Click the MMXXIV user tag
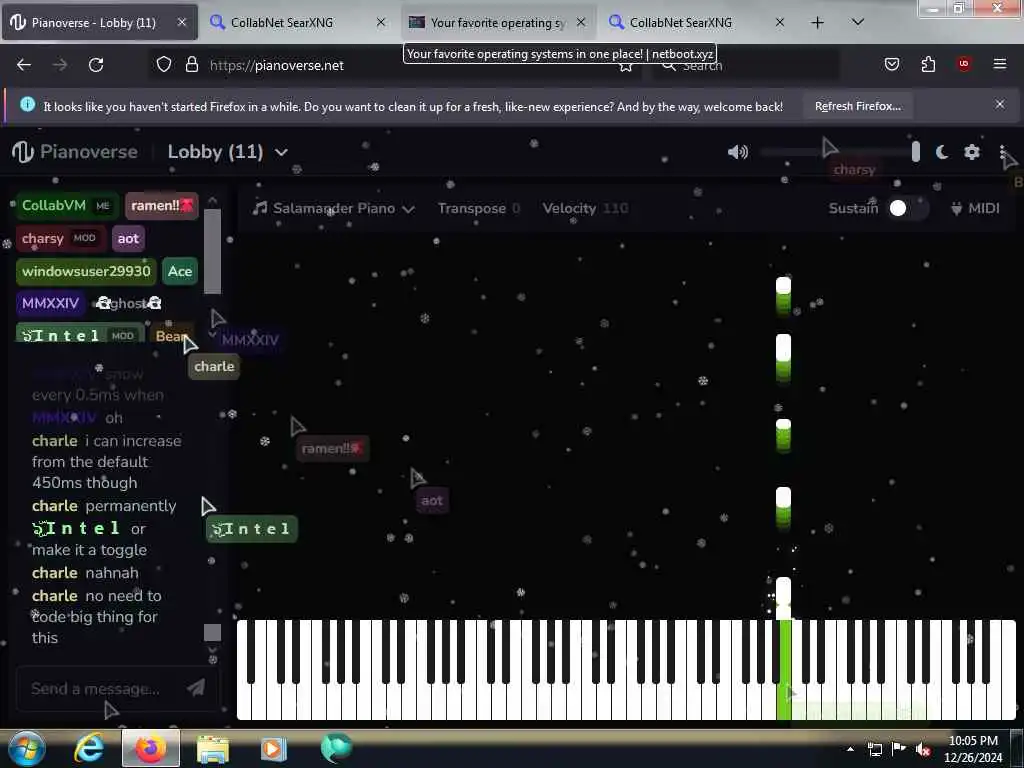Screen dimensions: 1024x768 (50, 303)
